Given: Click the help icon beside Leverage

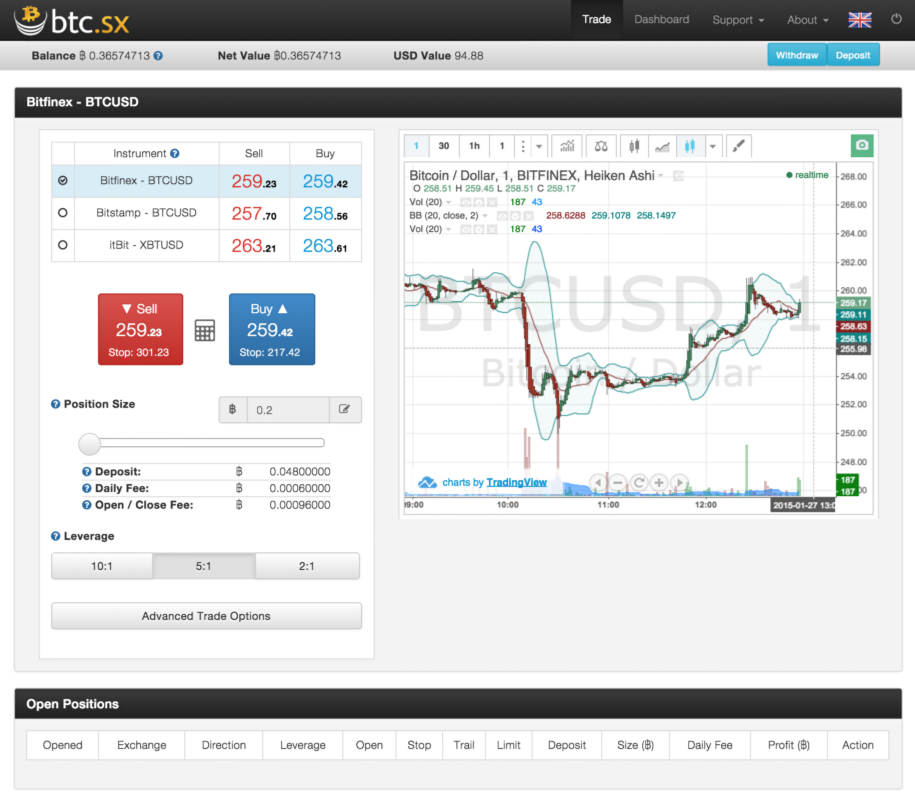Looking at the screenshot, I should [x=55, y=536].
